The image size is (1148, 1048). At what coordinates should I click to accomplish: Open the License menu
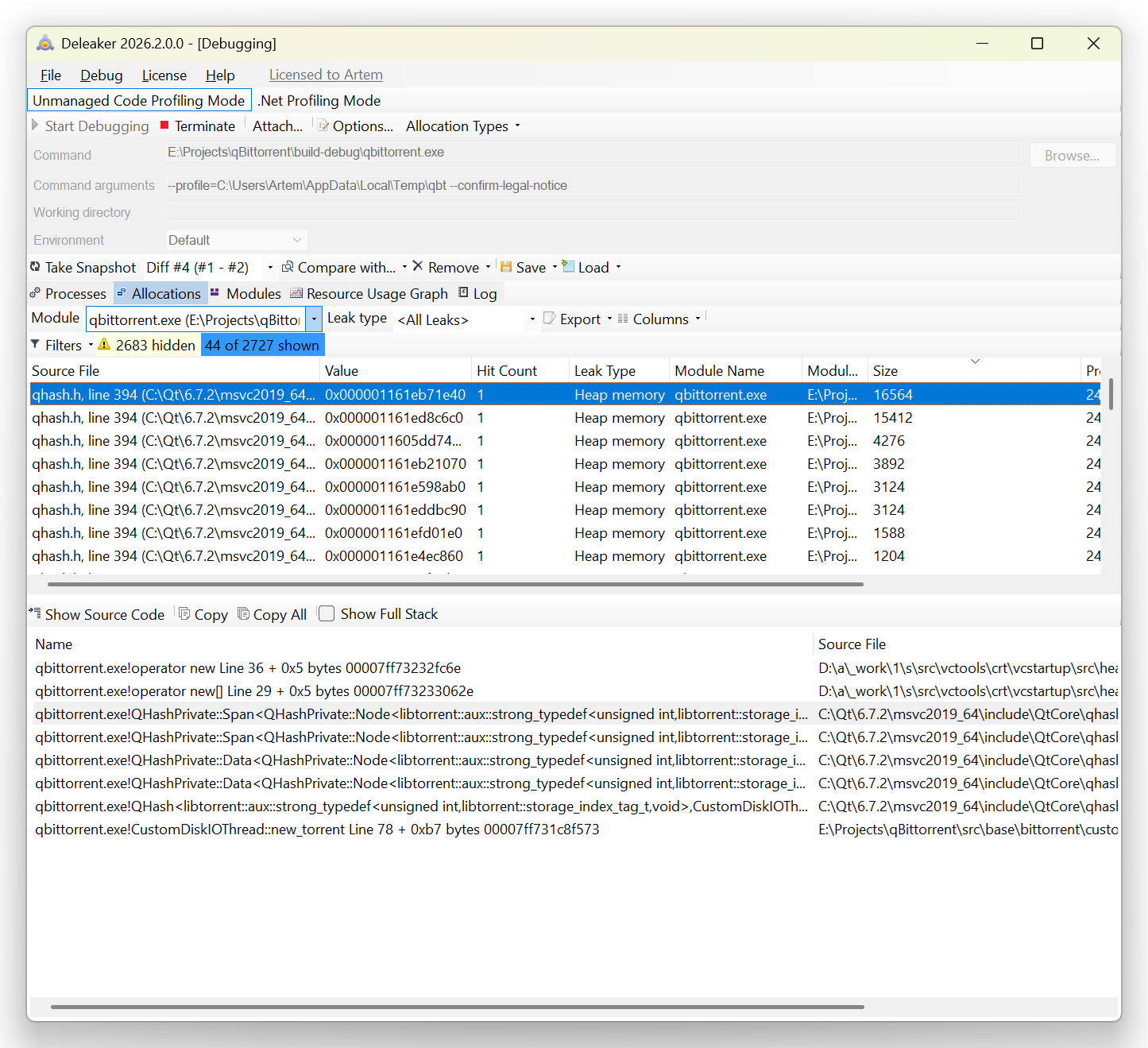click(164, 75)
